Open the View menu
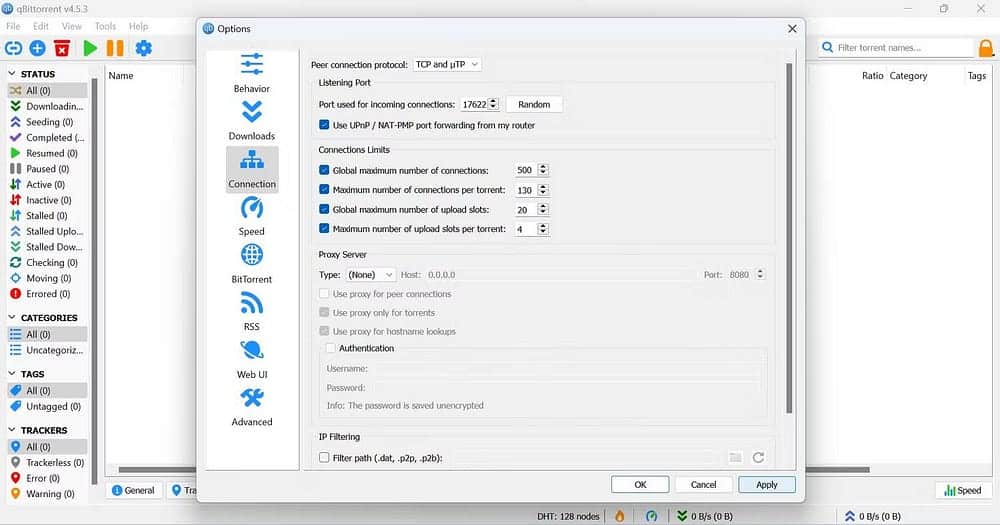Image resolution: width=1000 pixels, height=525 pixels. pyautogui.click(x=71, y=26)
